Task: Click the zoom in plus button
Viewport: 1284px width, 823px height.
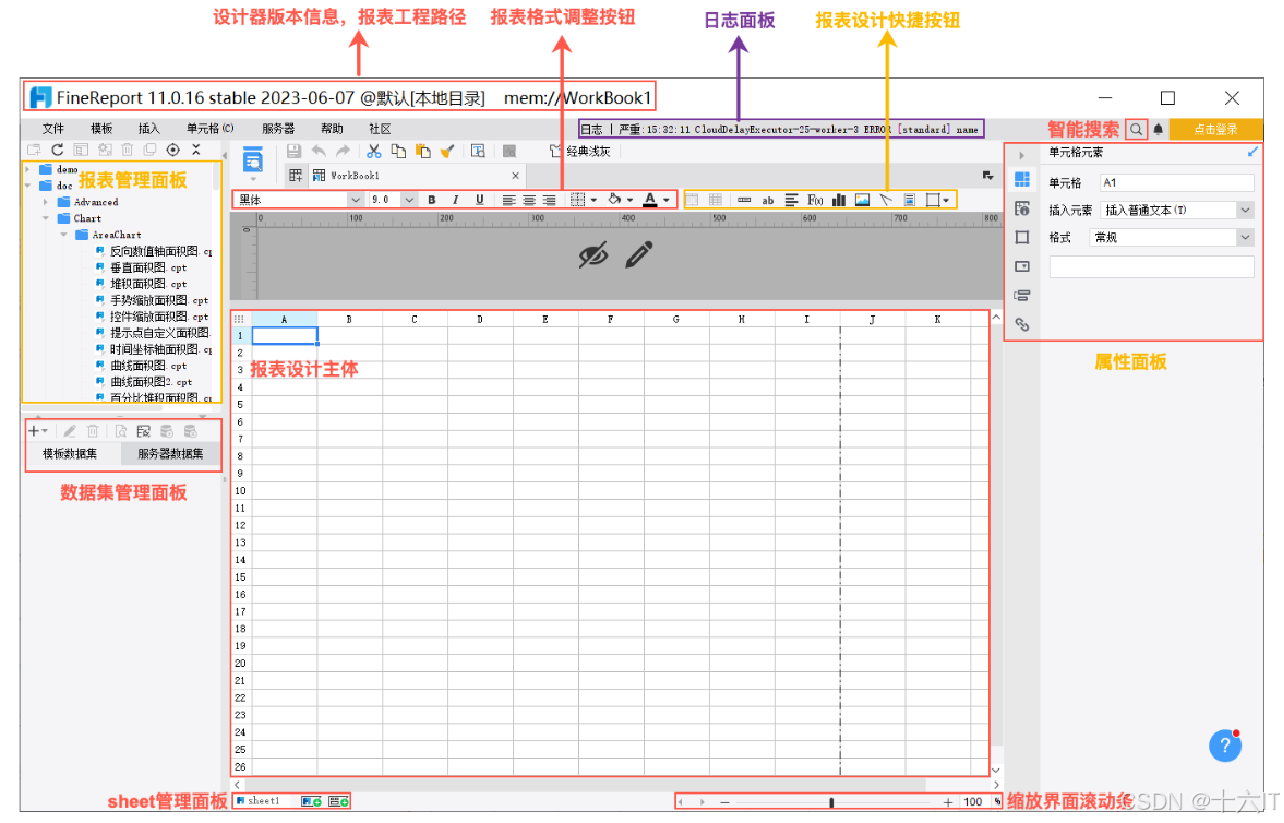Action: point(948,802)
